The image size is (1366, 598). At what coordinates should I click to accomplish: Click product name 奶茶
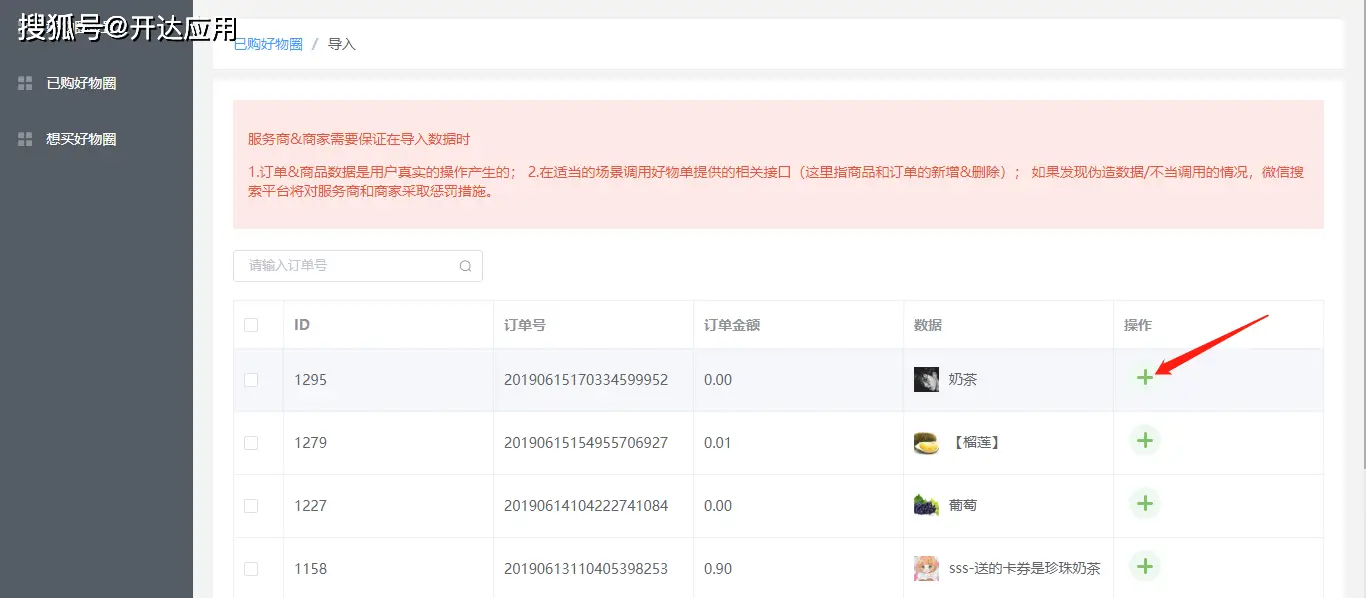pyautogui.click(x=963, y=380)
